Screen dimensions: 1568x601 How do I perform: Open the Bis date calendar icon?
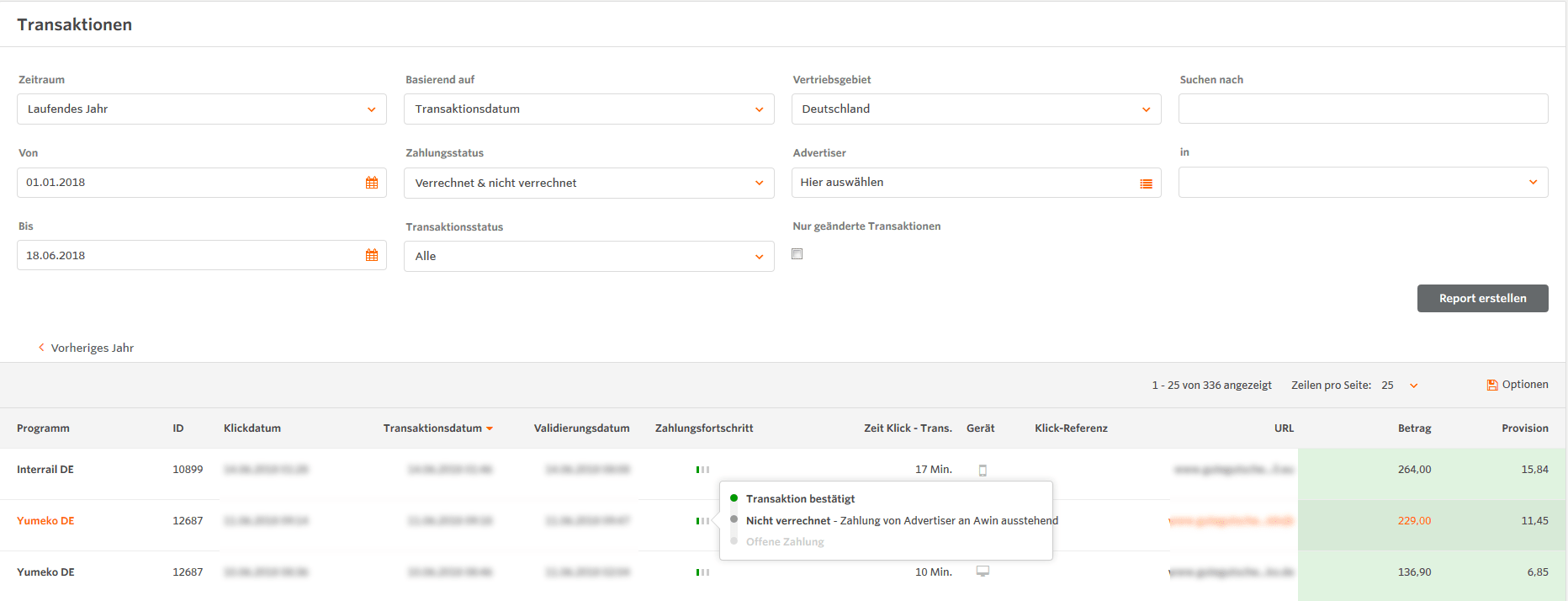coord(371,255)
